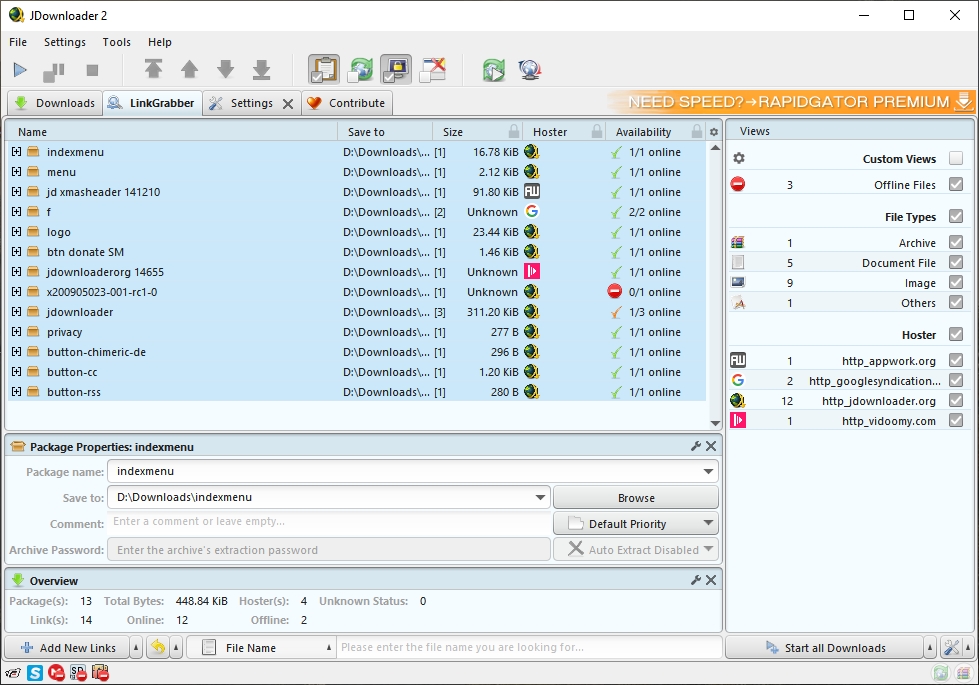This screenshot has width=979, height=685.
Task: Click Add New Links button
Action: pyautogui.click(x=67, y=648)
